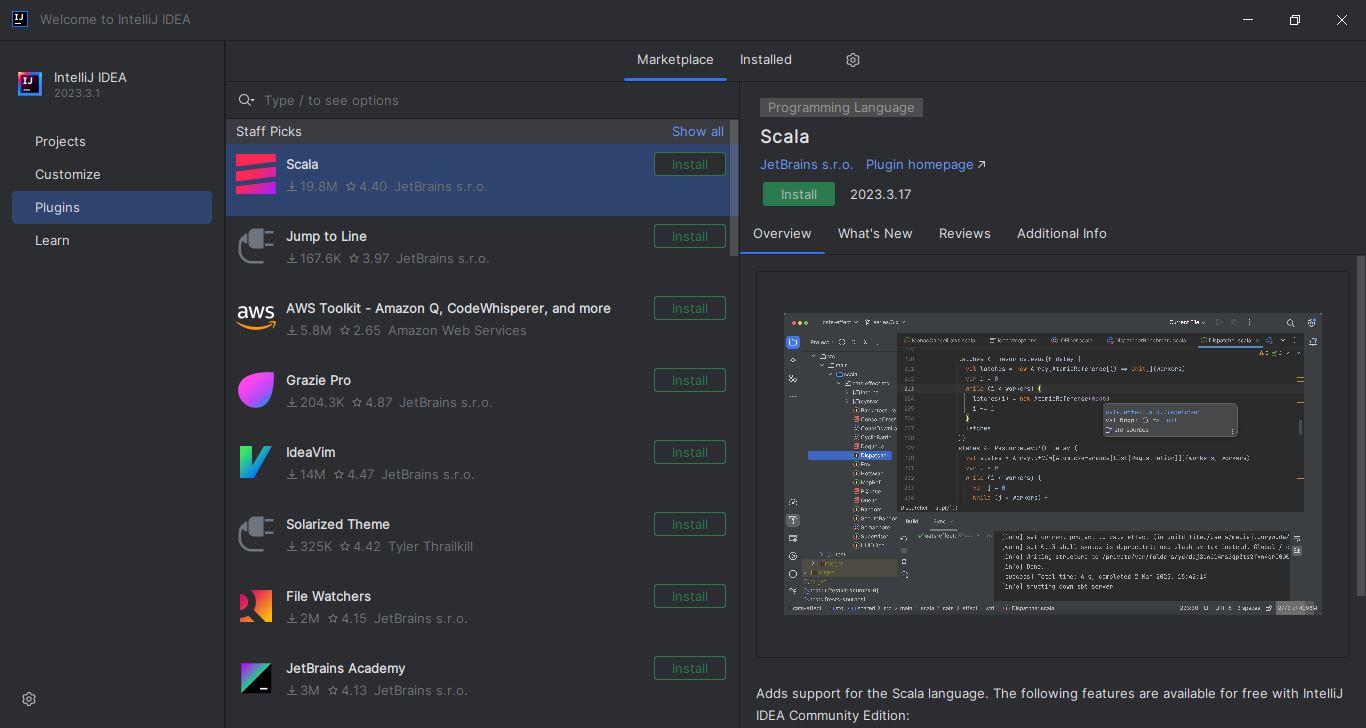This screenshot has height=728, width=1366.
Task: Click Scala's 19.8M download count
Action: tap(312, 186)
